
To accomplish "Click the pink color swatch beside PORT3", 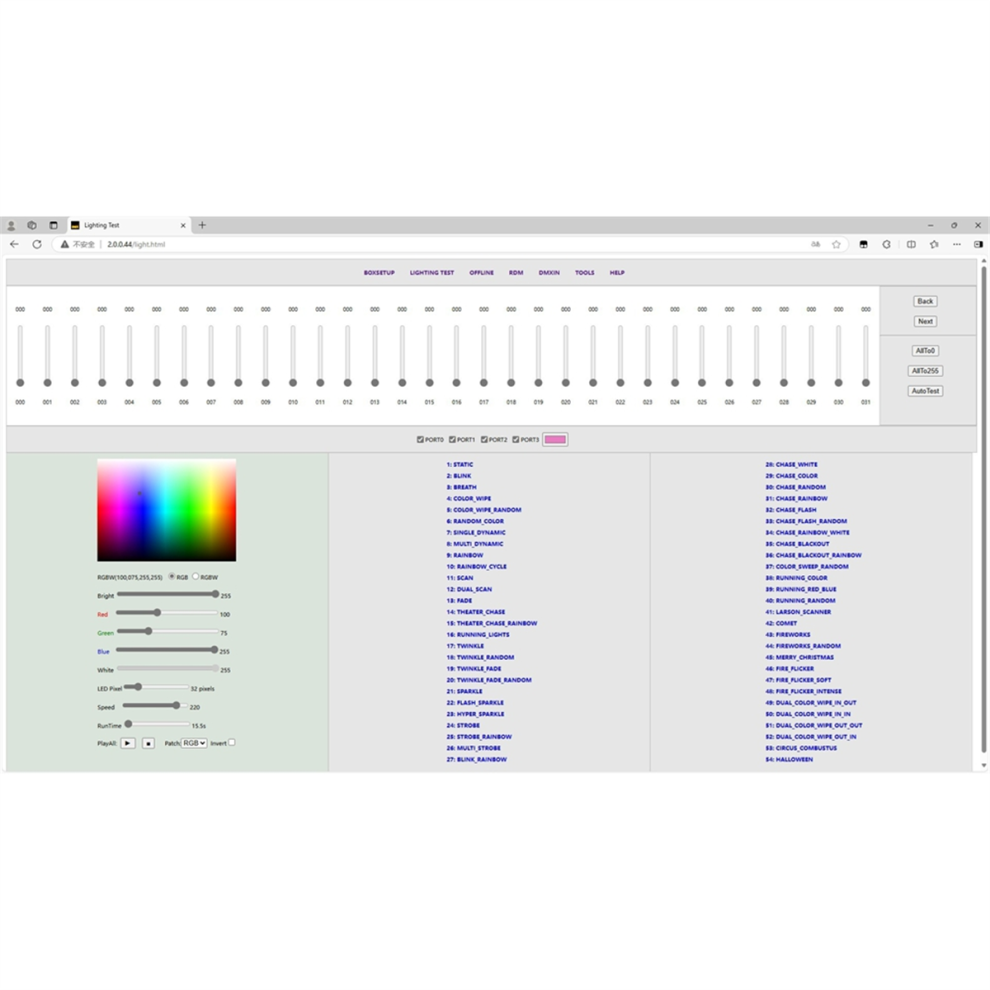I will click(x=555, y=439).
